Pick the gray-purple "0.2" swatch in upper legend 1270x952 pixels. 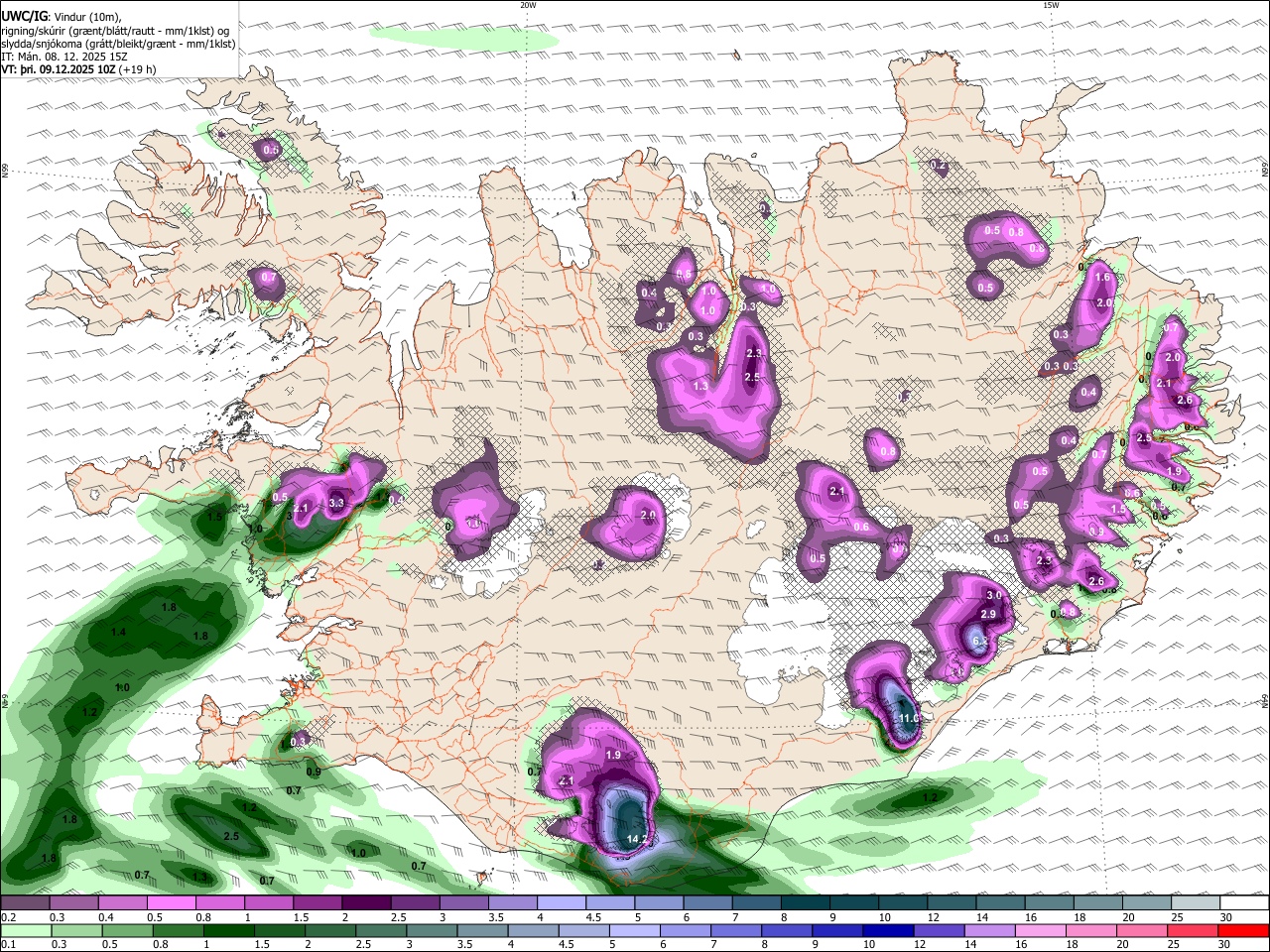pyautogui.click(x=25, y=903)
